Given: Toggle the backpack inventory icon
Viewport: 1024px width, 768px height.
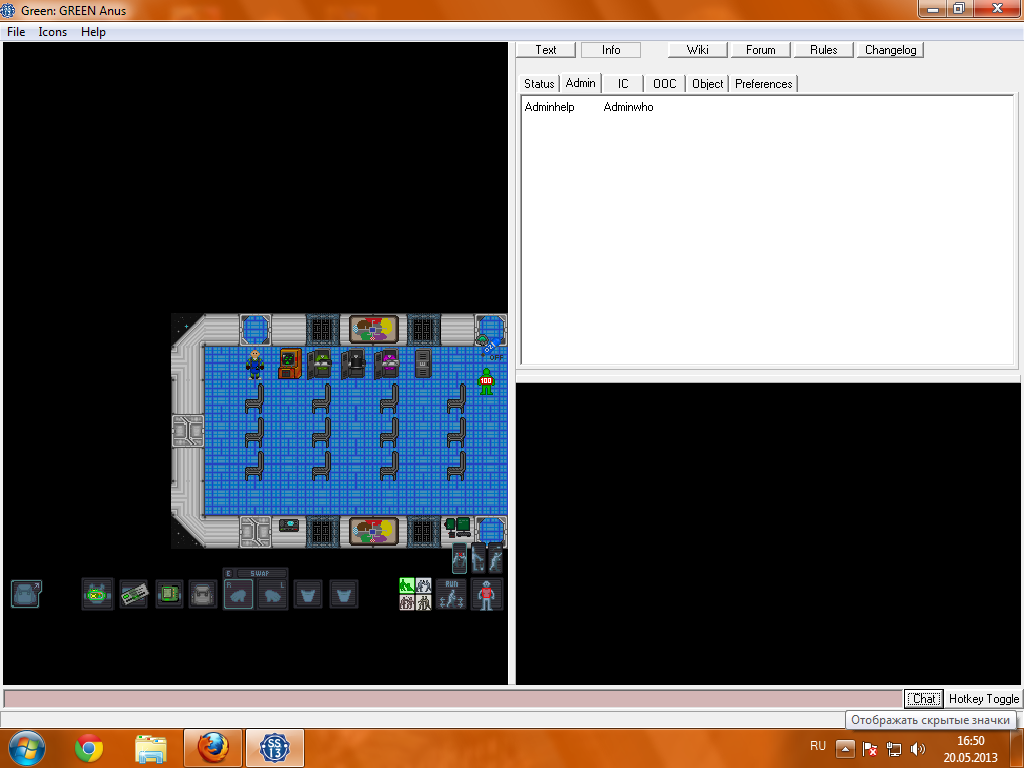Looking at the screenshot, I should point(26,594).
